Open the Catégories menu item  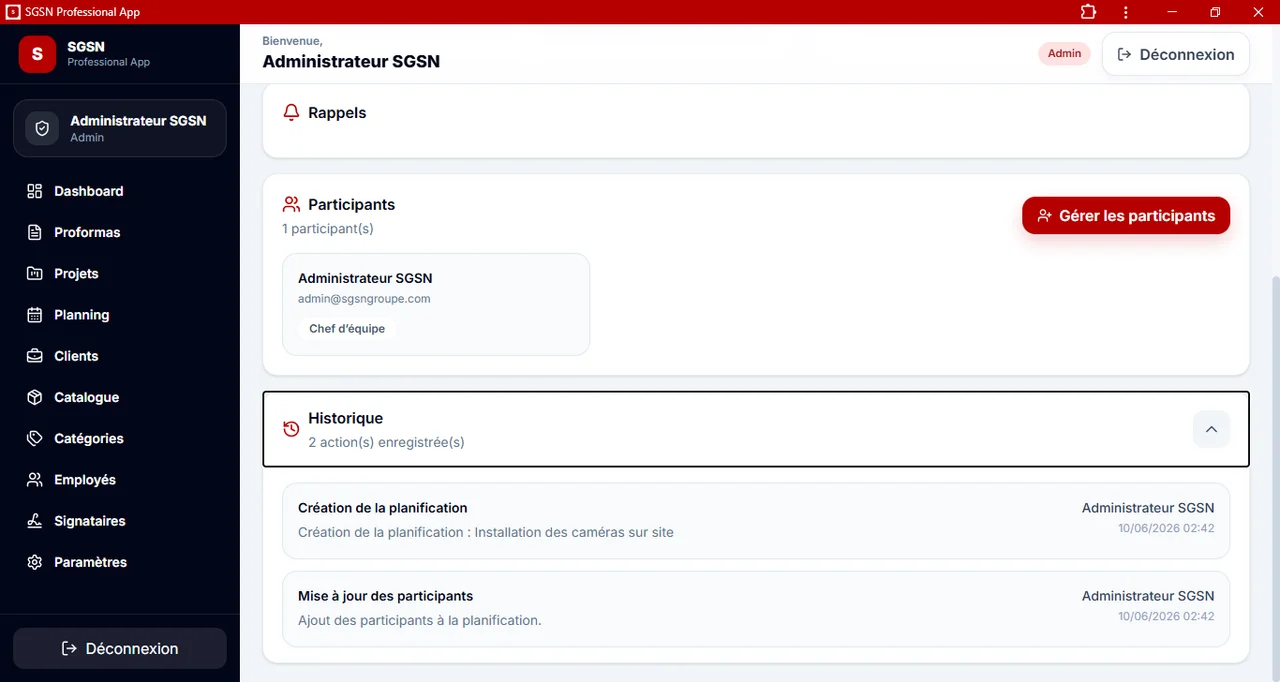pyautogui.click(x=120, y=438)
